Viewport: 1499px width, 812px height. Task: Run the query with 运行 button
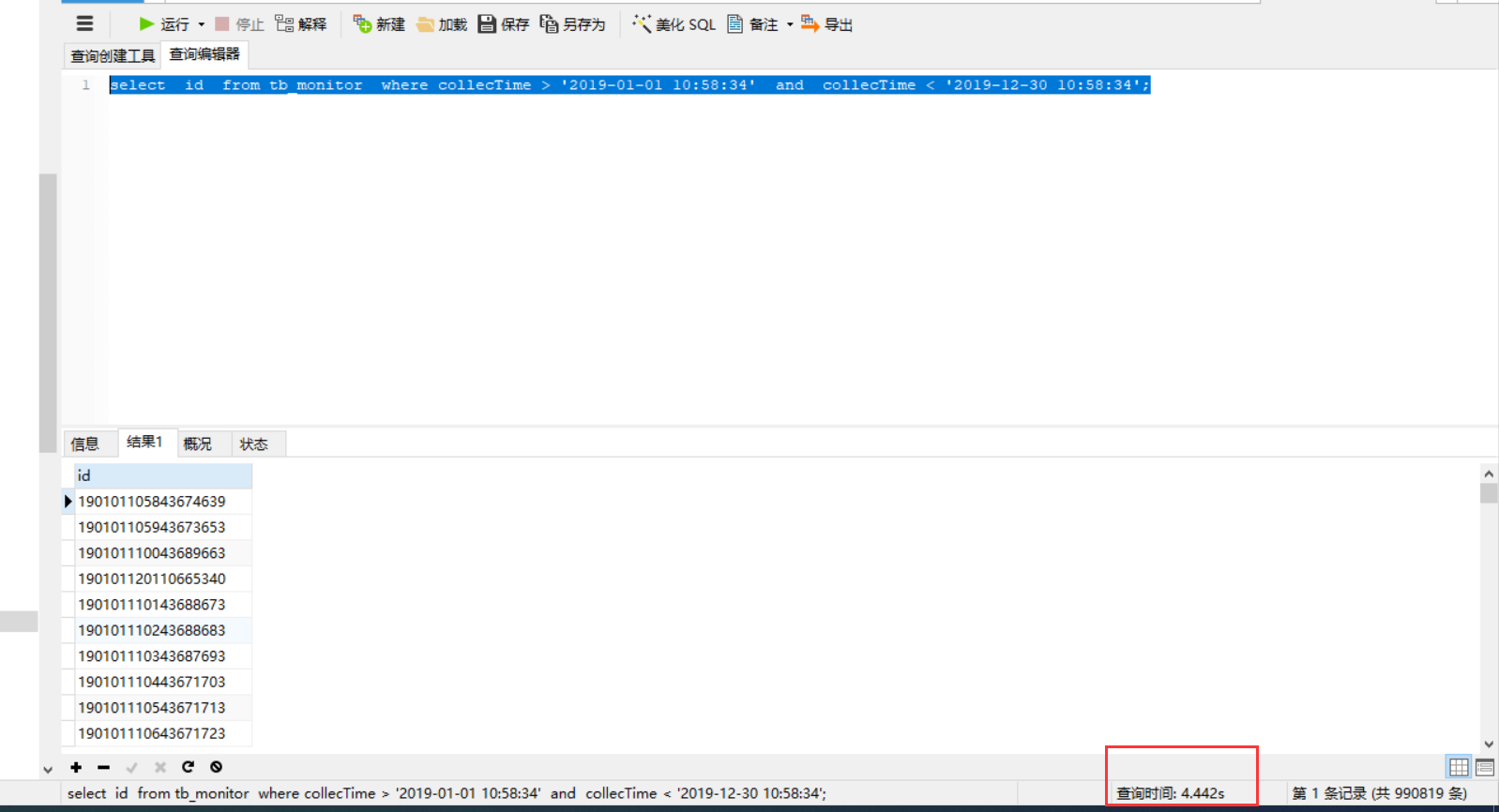point(164,24)
